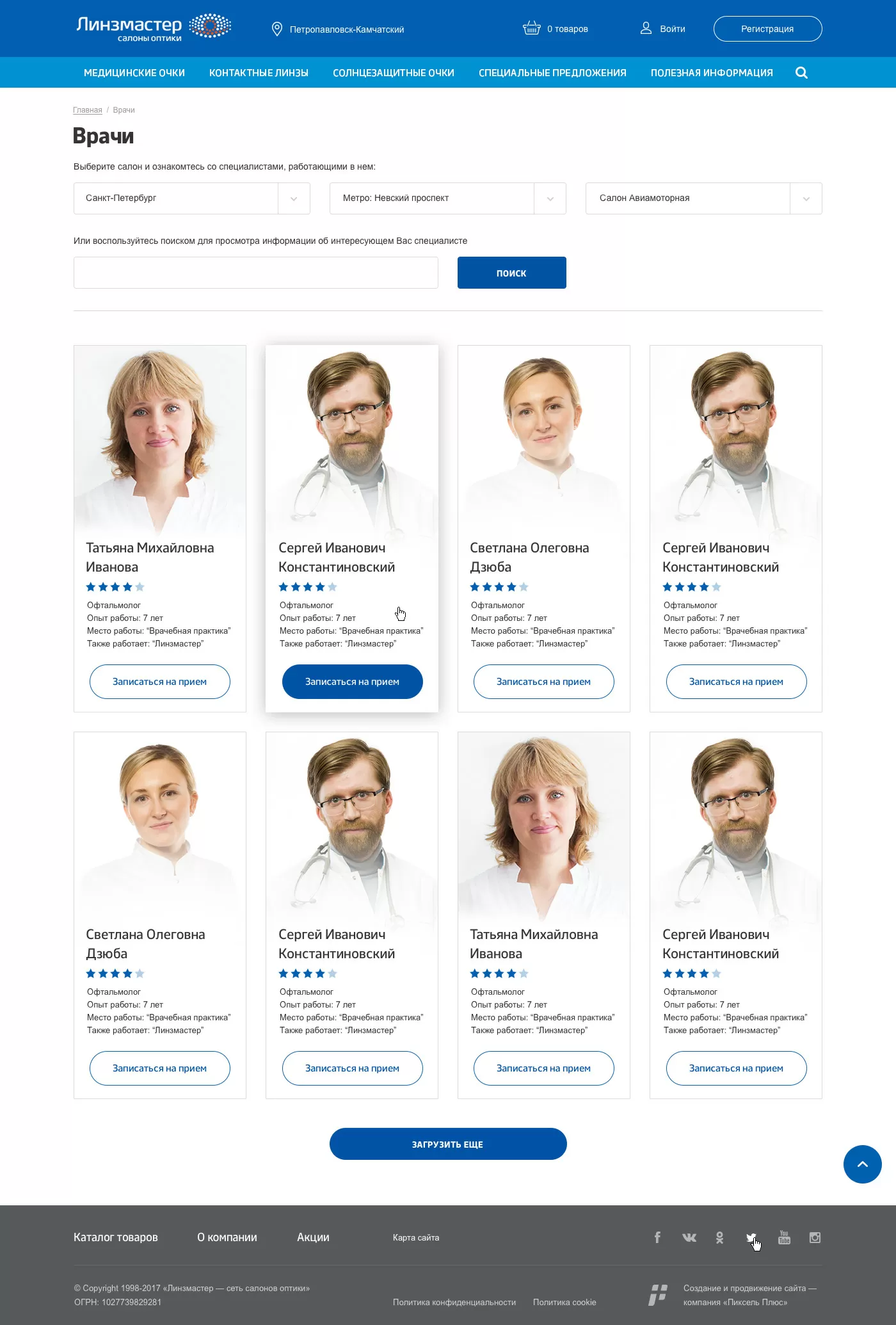The width and height of the screenshot is (896, 1325).
Task: Open the Facebook social icon in footer
Action: [x=657, y=1237]
